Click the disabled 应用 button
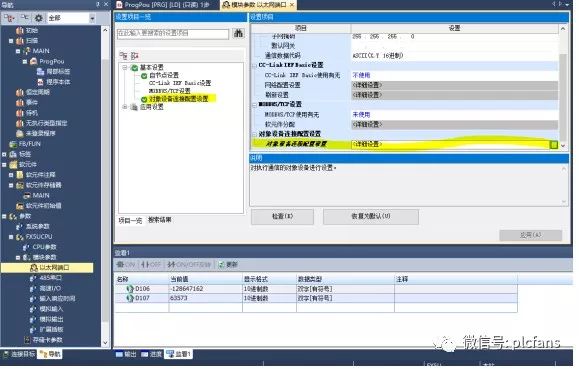This screenshot has height=369, width=579. 530,235
